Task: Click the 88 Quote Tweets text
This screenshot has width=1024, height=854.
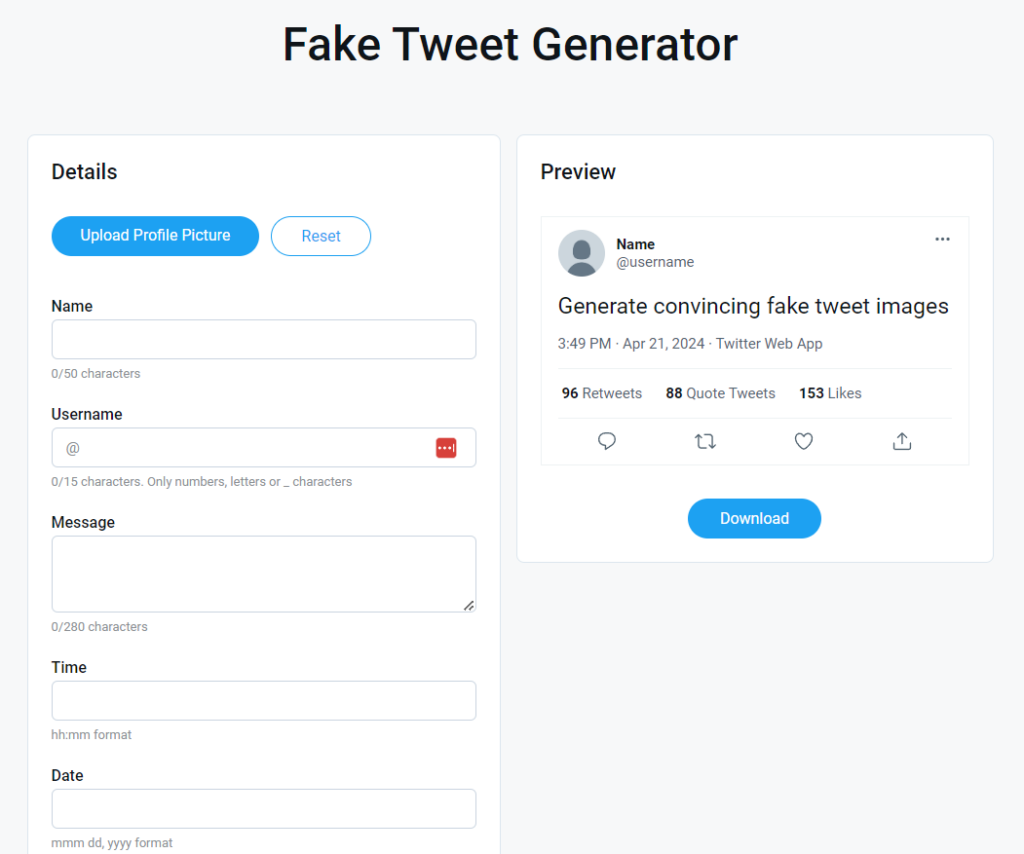Action: click(719, 393)
